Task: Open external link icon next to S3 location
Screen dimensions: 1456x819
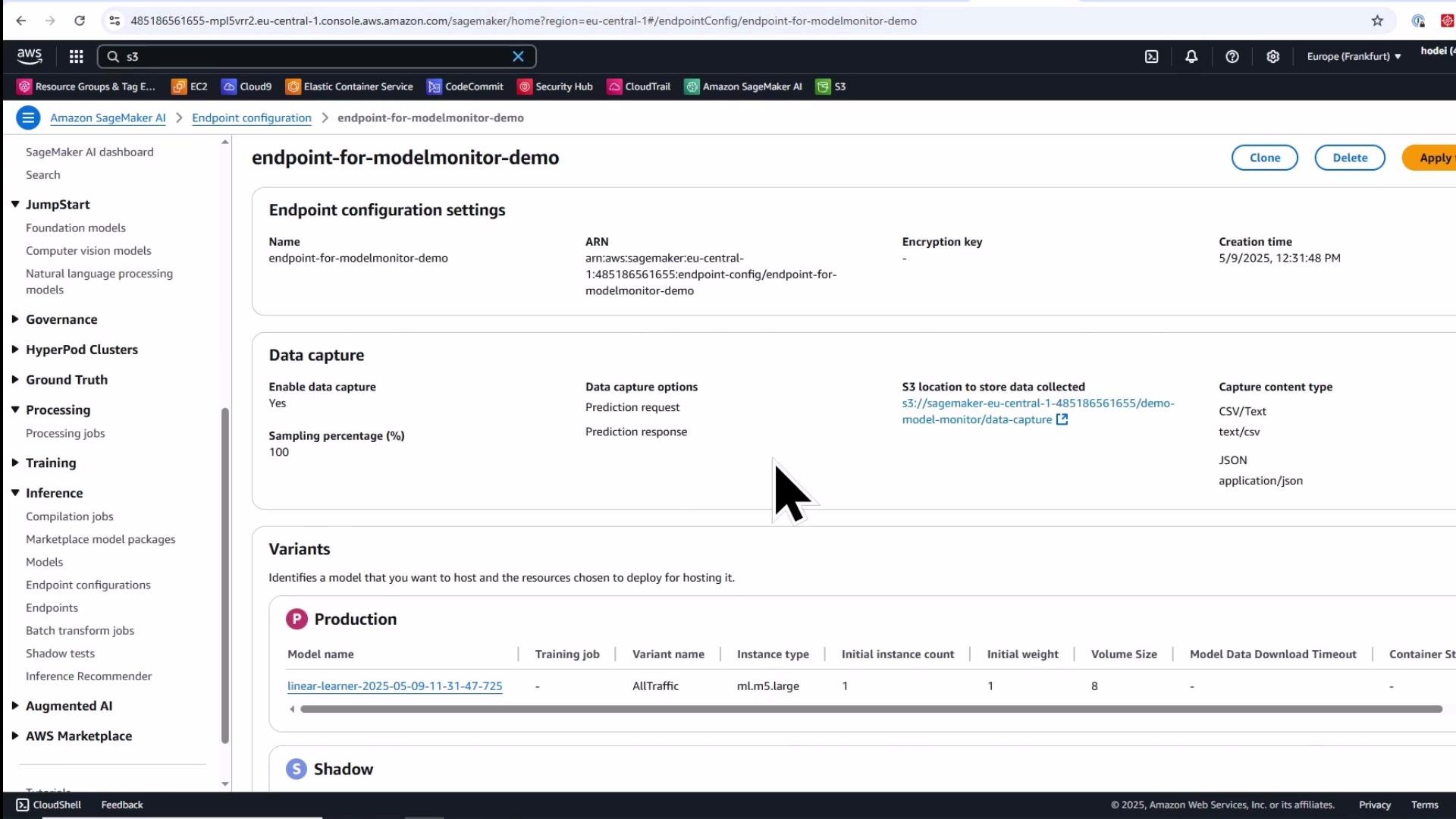Action: [1062, 419]
